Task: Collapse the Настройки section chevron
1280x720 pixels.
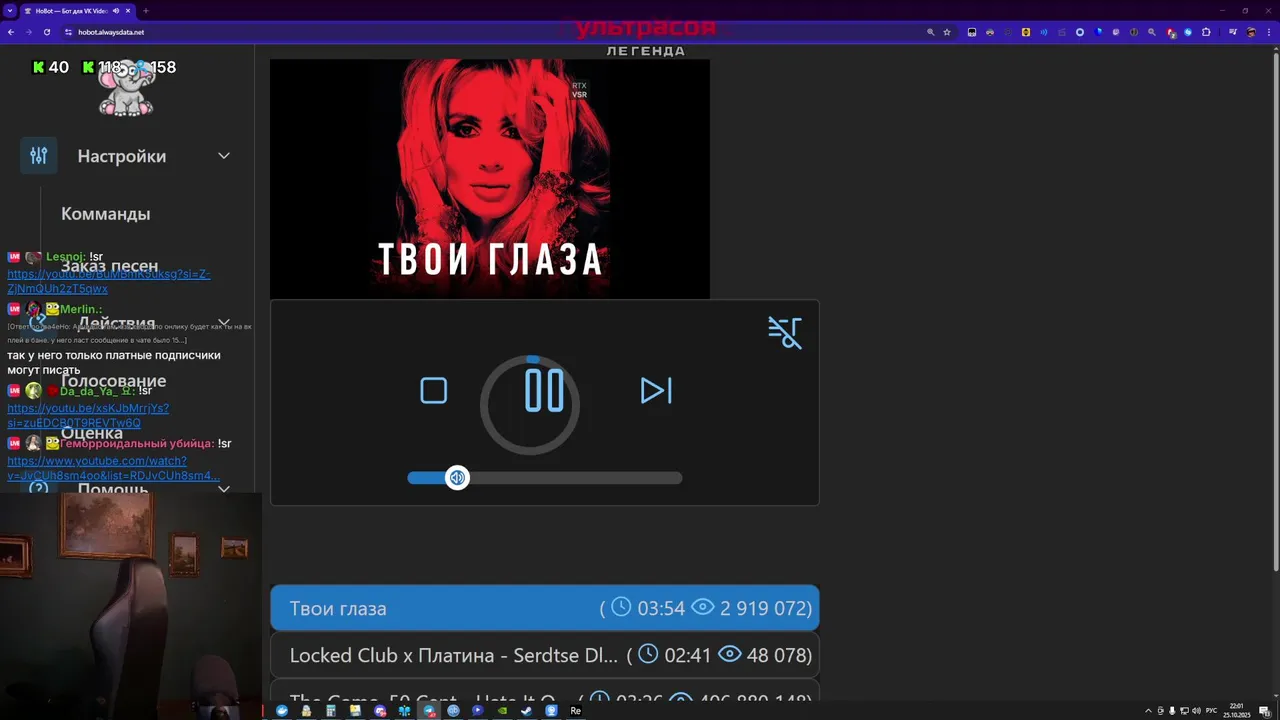Action: [x=224, y=156]
